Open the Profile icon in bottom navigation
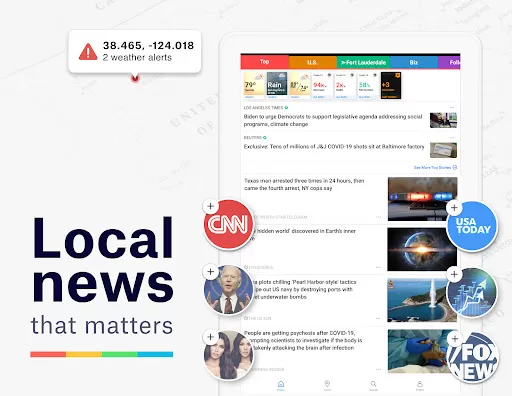512x396 pixels. point(420,385)
